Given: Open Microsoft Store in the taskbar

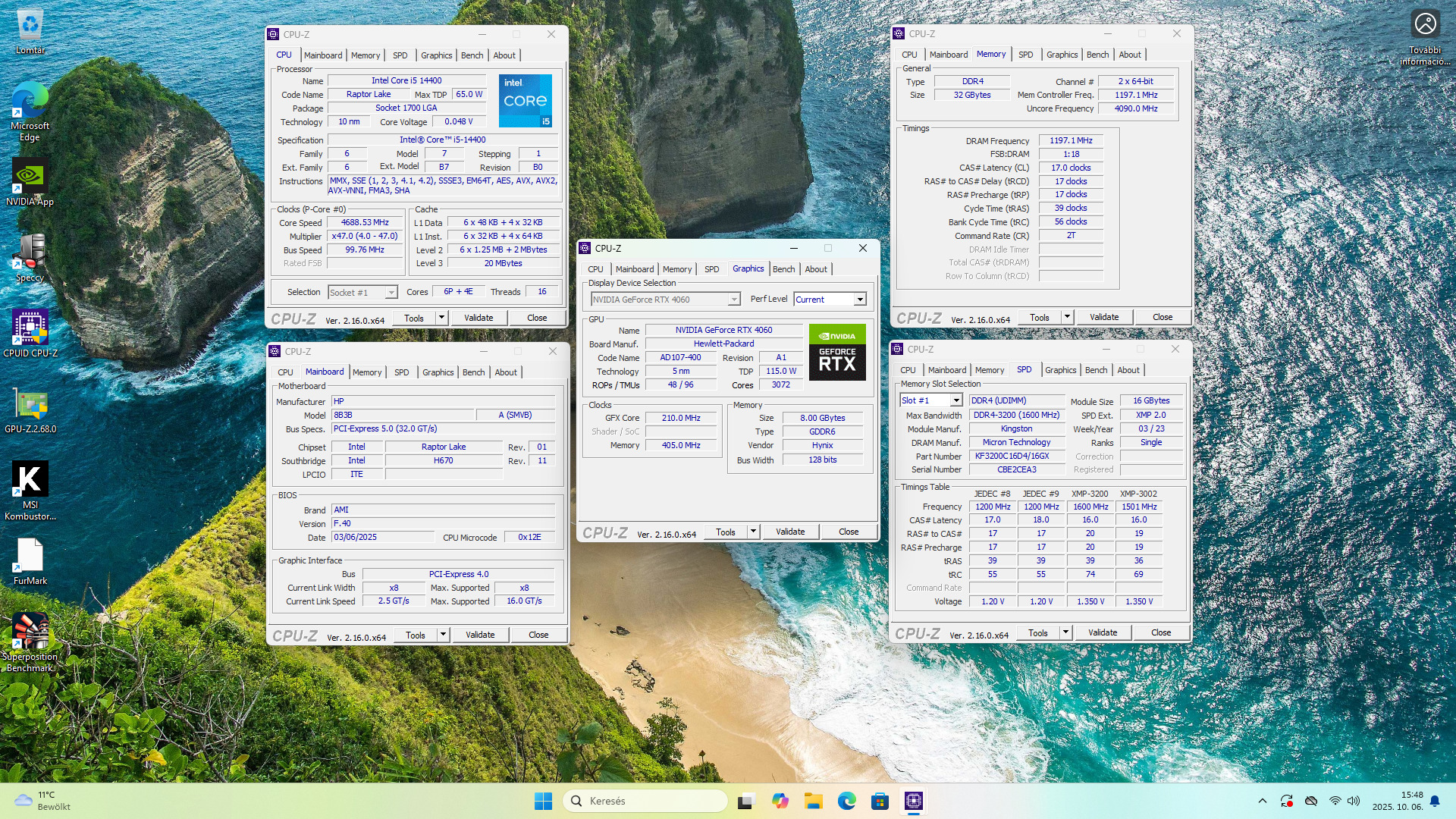Looking at the screenshot, I should coord(880,801).
